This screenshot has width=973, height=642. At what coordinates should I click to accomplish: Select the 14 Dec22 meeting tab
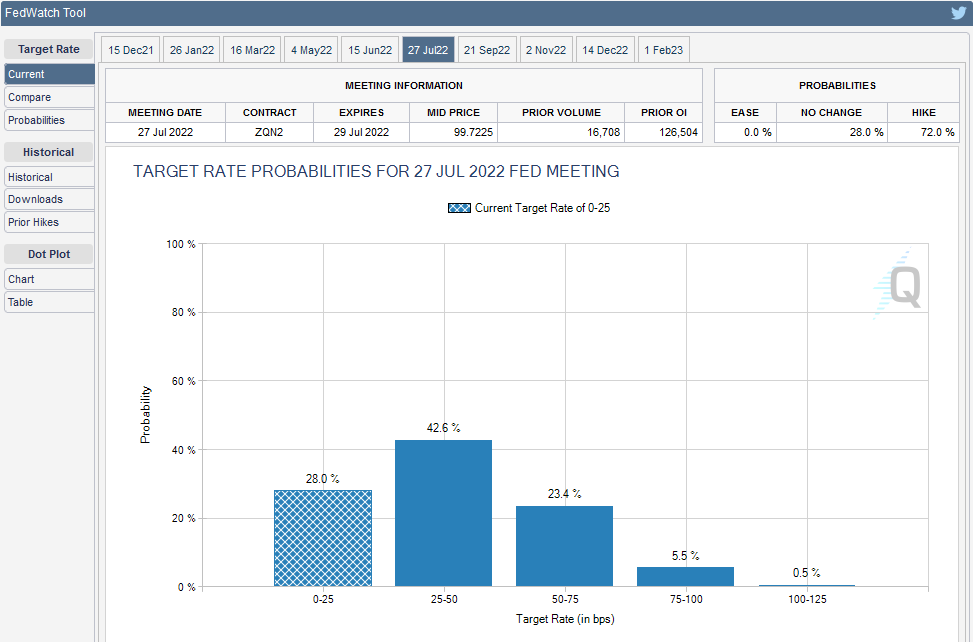pos(605,50)
